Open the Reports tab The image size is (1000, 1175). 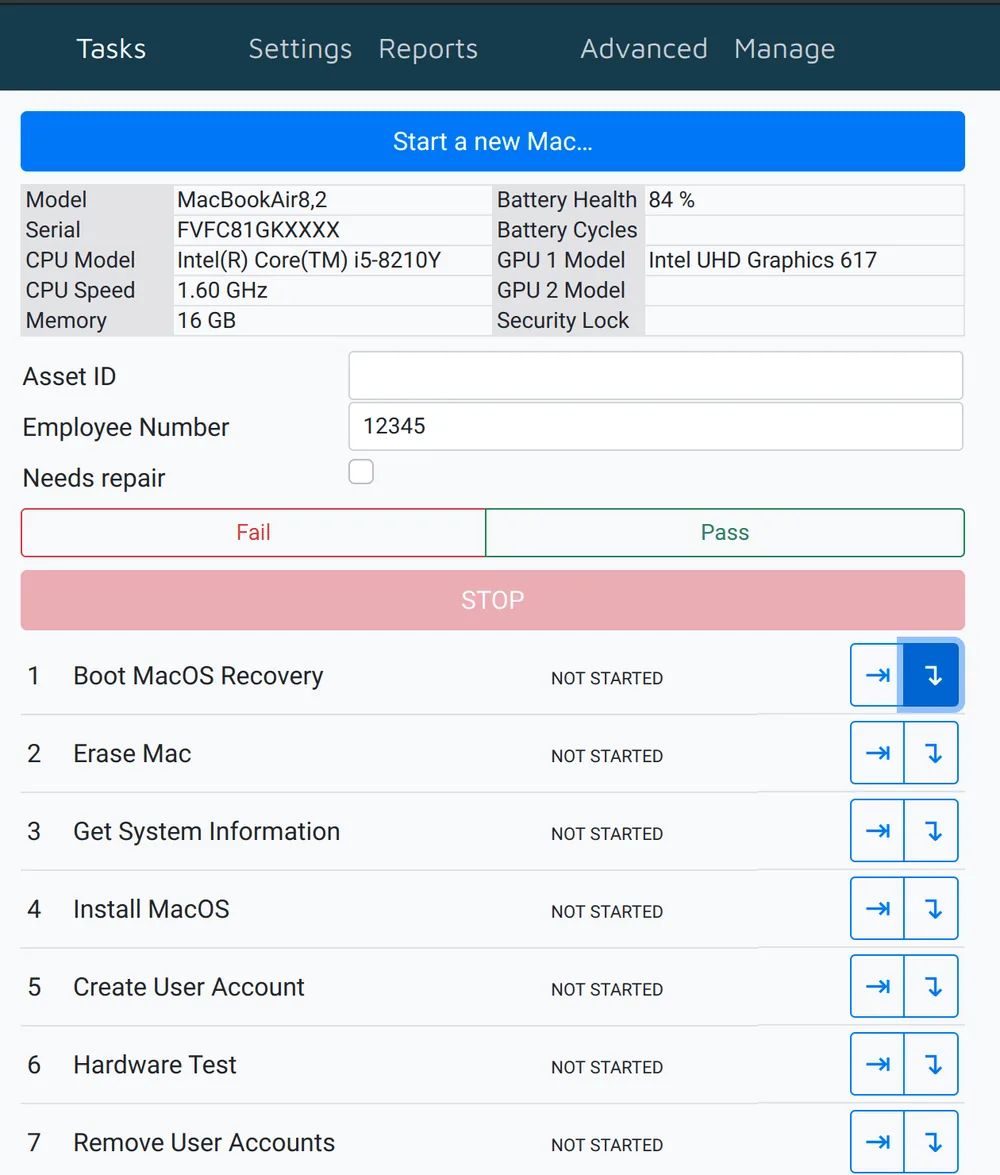click(428, 49)
